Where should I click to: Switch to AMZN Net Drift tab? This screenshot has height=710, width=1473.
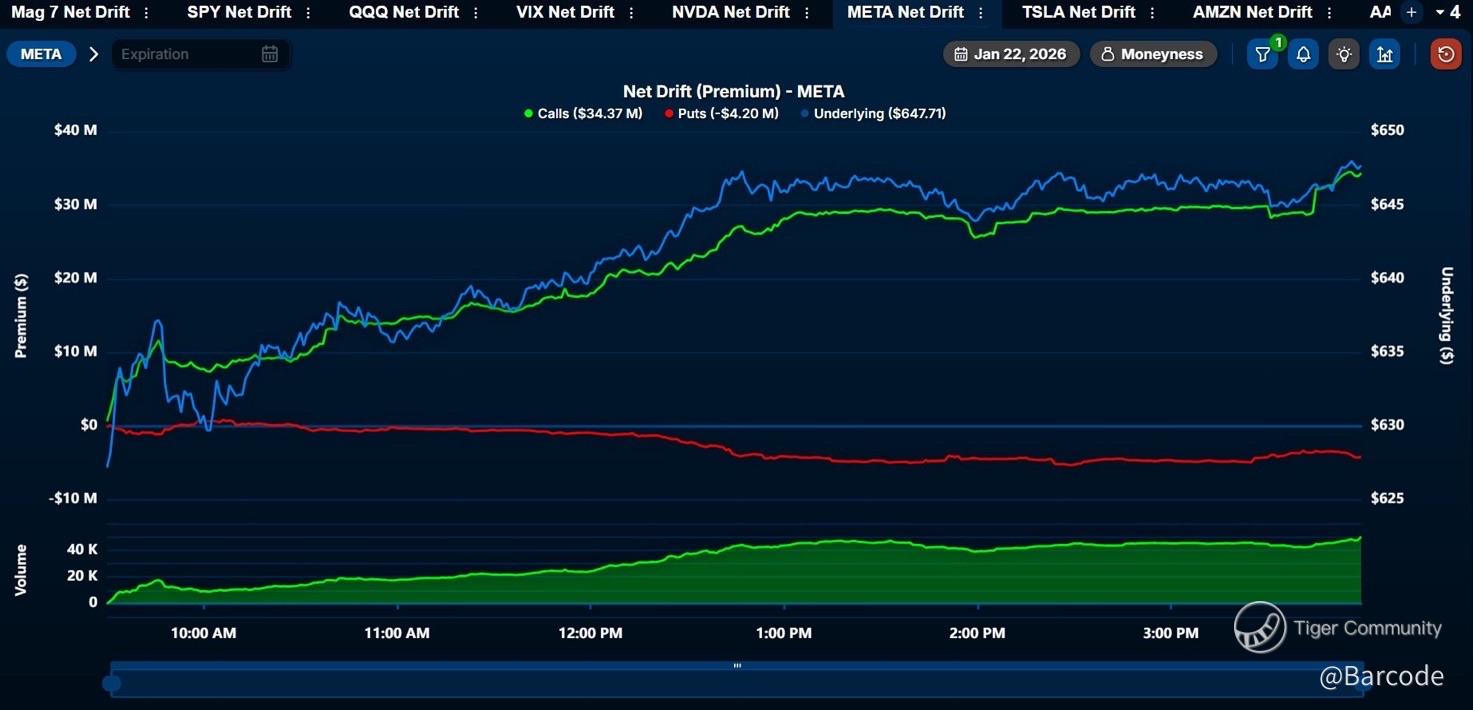[1252, 12]
